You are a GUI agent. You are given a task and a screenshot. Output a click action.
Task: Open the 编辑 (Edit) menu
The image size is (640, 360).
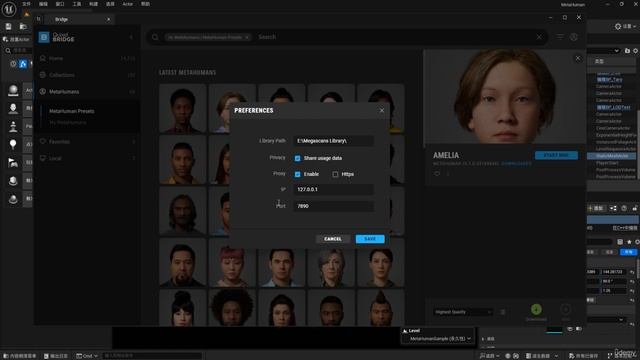tap(43, 4)
